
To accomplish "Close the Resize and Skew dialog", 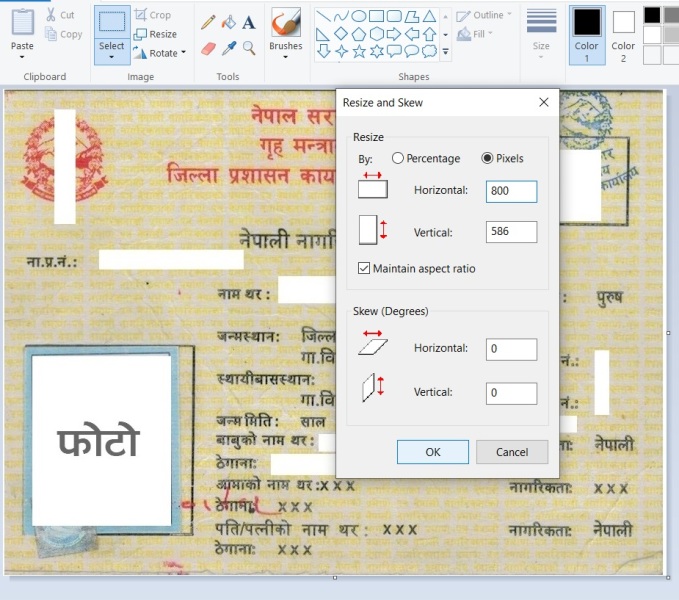I will (x=543, y=102).
